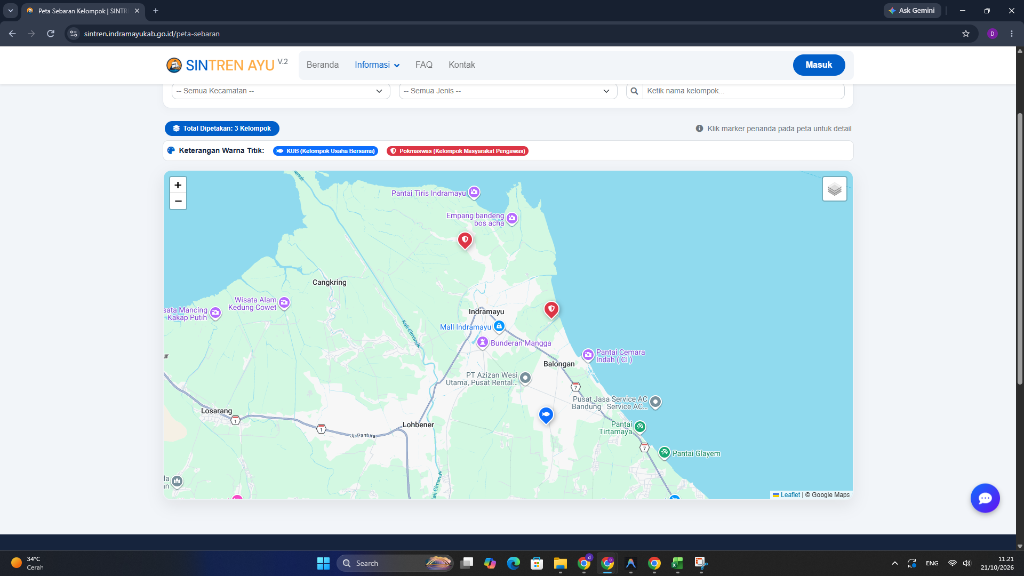Image resolution: width=1024 pixels, height=576 pixels.
Task: Click the SINTREN AYU logo
Action: pos(227,65)
